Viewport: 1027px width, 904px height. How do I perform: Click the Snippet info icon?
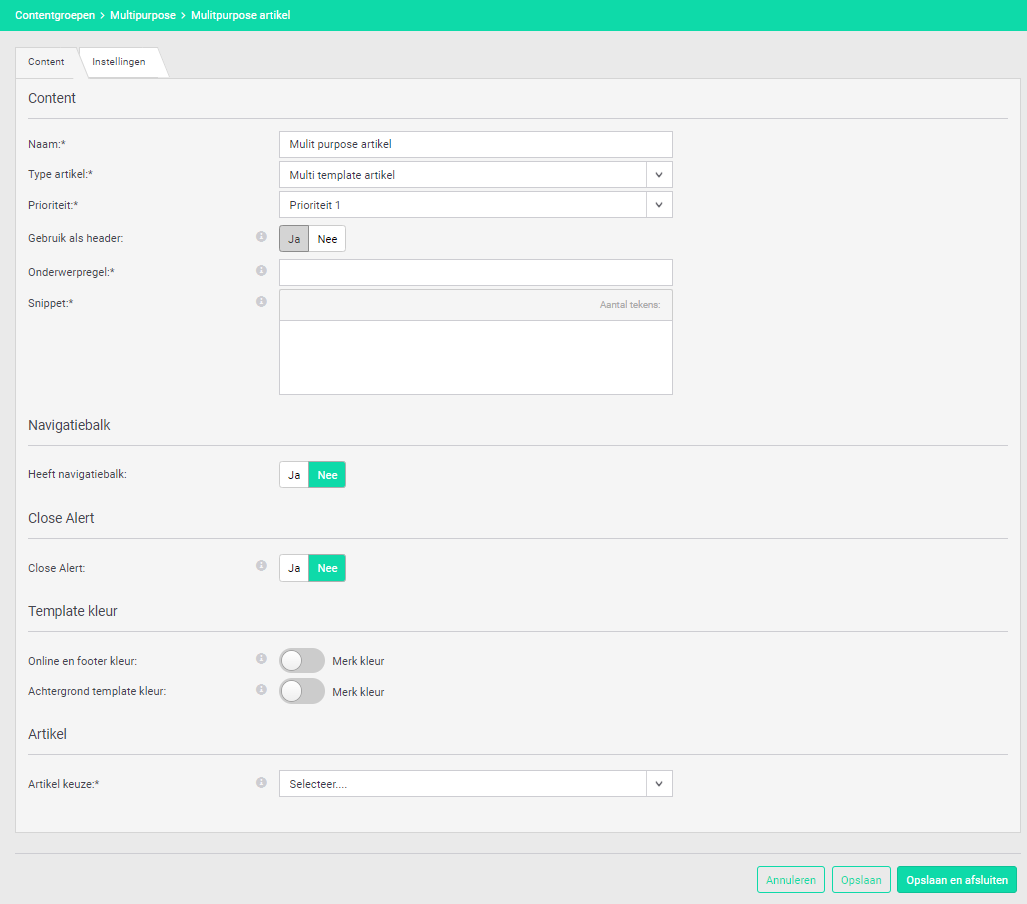pyautogui.click(x=261, y=301)
